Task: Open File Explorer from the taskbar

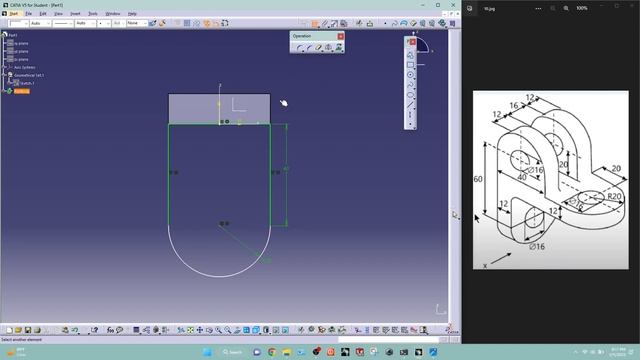Action: [x=286, y=352]
